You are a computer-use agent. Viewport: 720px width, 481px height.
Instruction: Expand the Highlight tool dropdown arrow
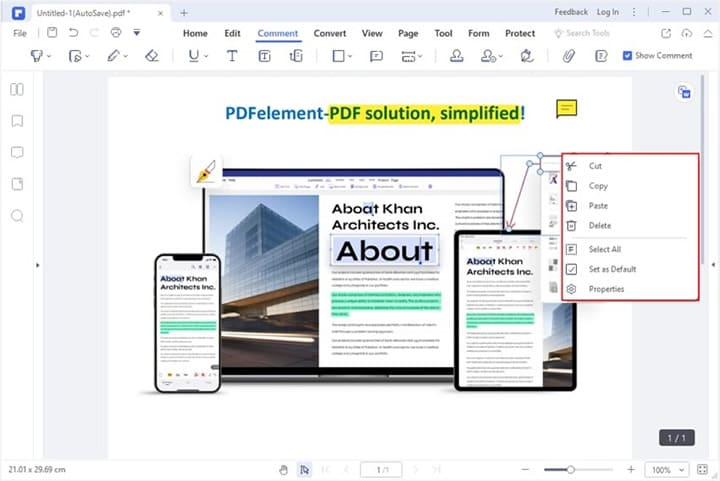pyautogui.click(x=49, y=56)
